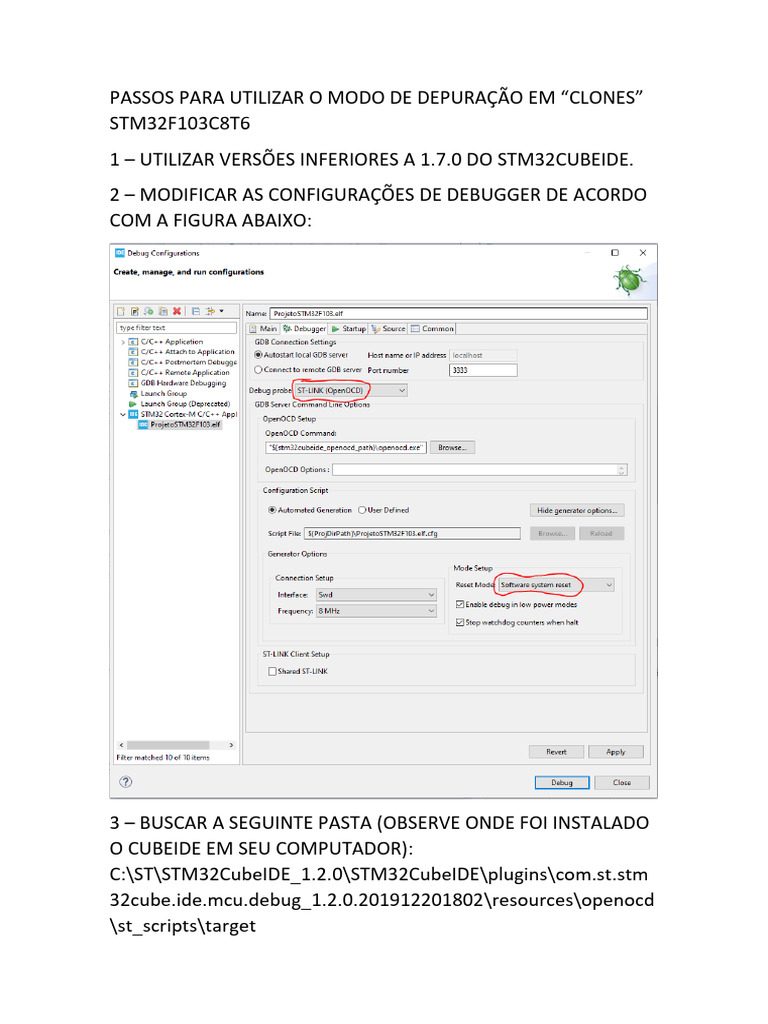
Task: Click the GDB Hardware Debugging icon
Action: [x=133, y=383]
